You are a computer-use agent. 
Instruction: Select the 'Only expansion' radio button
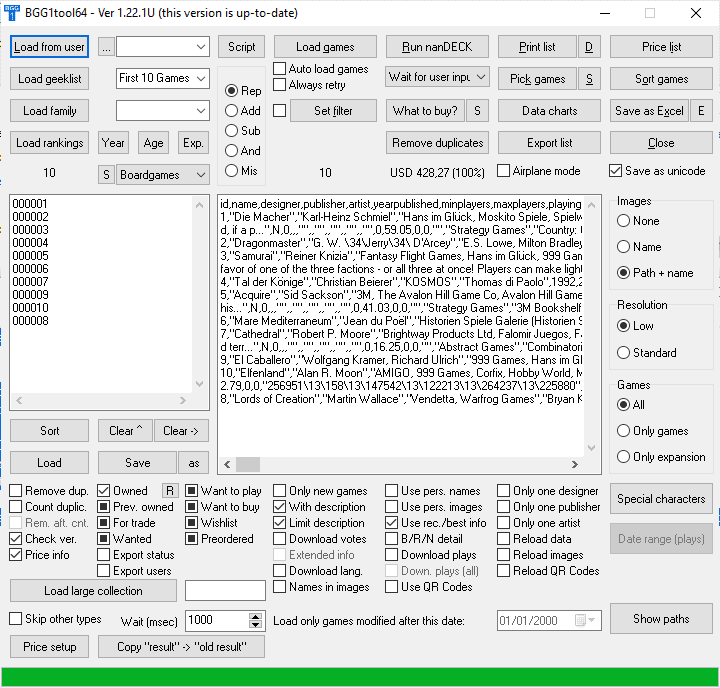click(625, 457)
